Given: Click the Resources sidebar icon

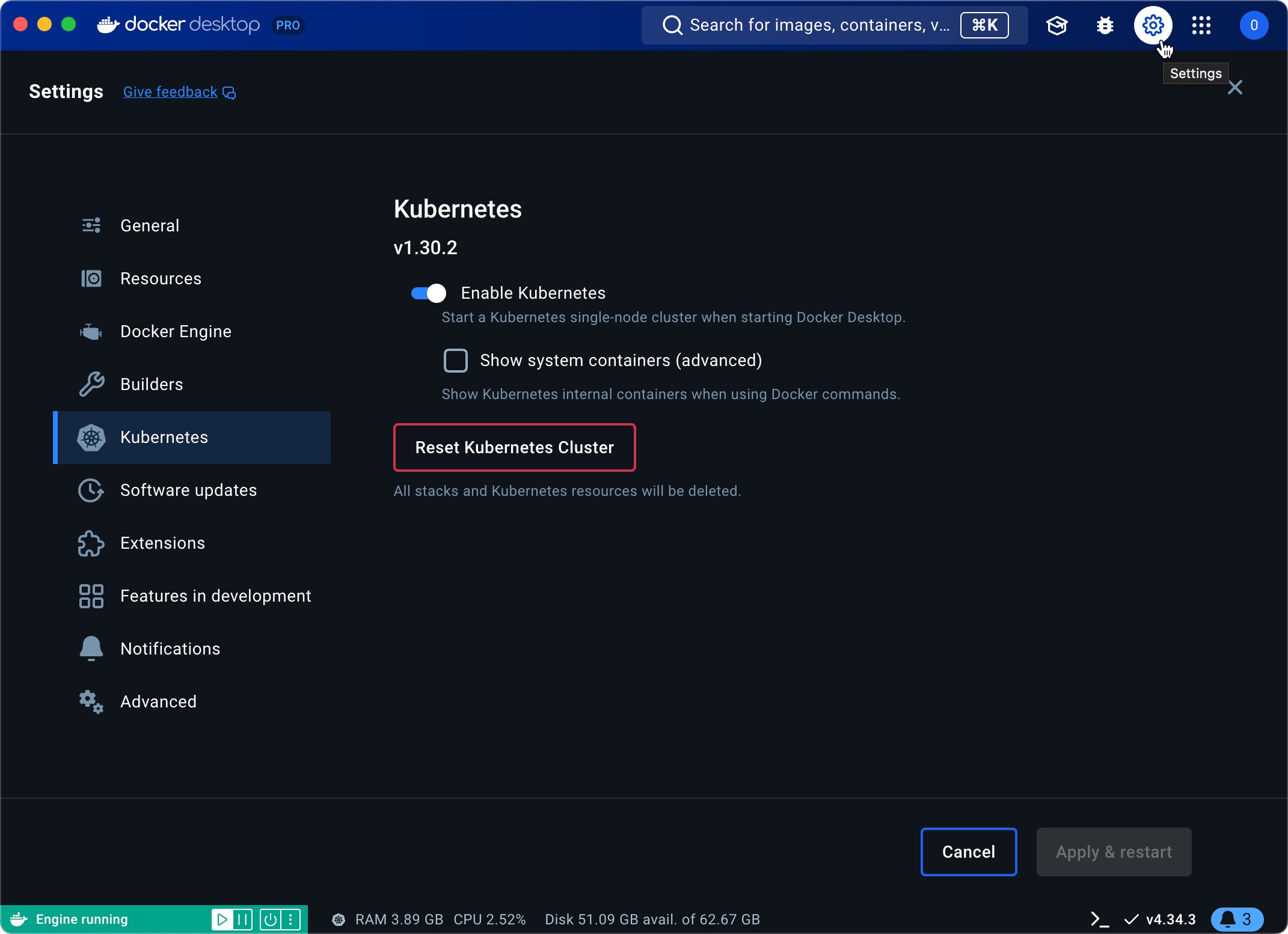Looking at the screenshot, I should pos(92,278).
